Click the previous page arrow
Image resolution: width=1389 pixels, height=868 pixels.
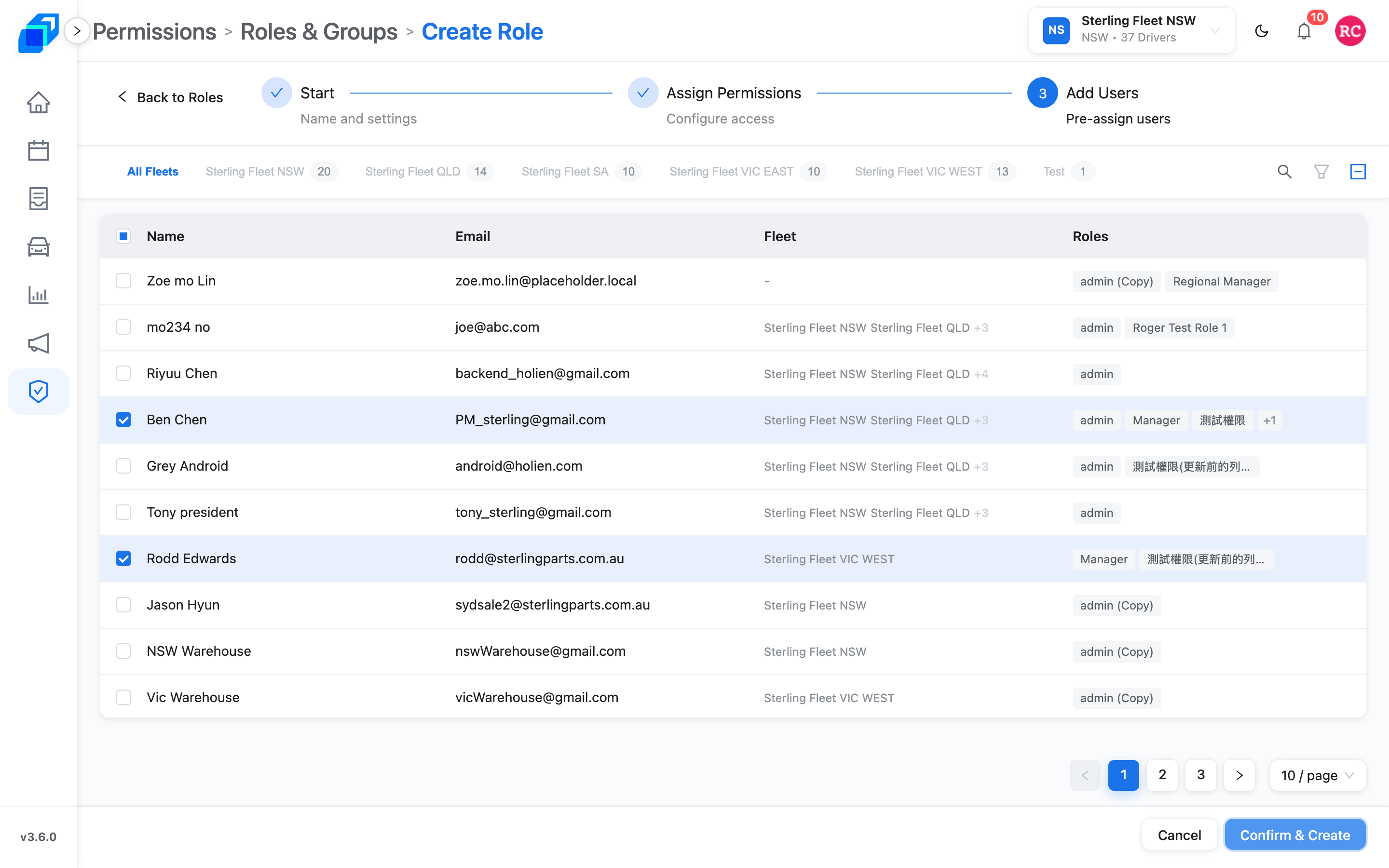tap(1085, 775)
